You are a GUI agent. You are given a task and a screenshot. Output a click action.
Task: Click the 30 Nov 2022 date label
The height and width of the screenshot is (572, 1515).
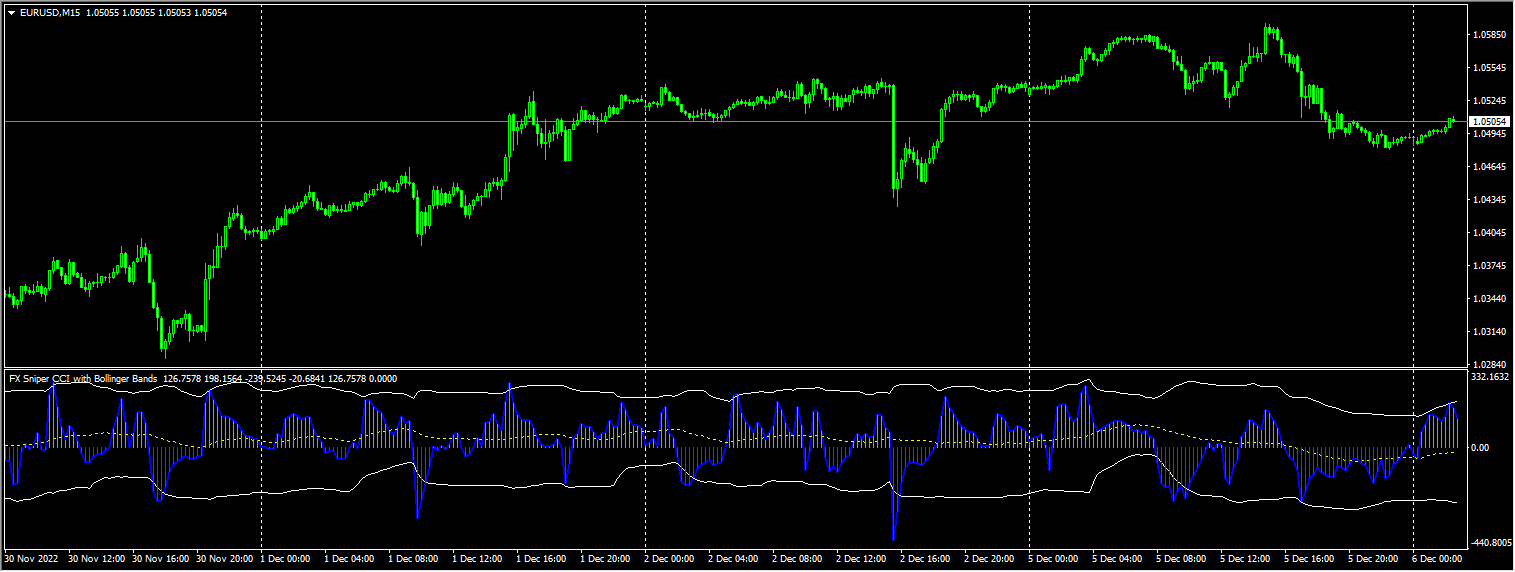[32, 558]
